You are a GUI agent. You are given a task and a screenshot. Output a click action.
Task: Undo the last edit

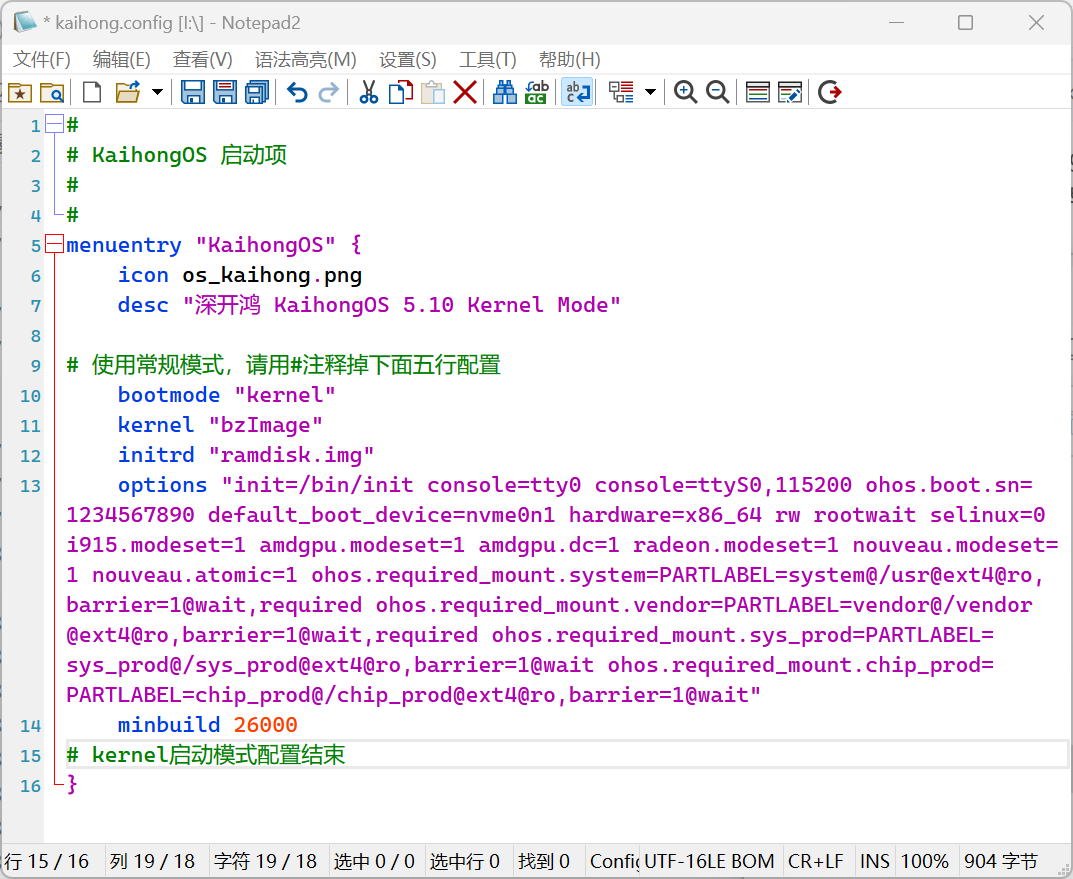click(x=297, y=92)
